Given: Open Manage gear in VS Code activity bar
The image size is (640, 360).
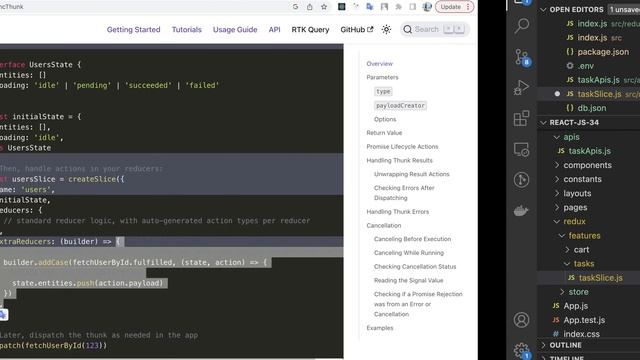Looking at the screenshot, I should [x=522, y=350].
